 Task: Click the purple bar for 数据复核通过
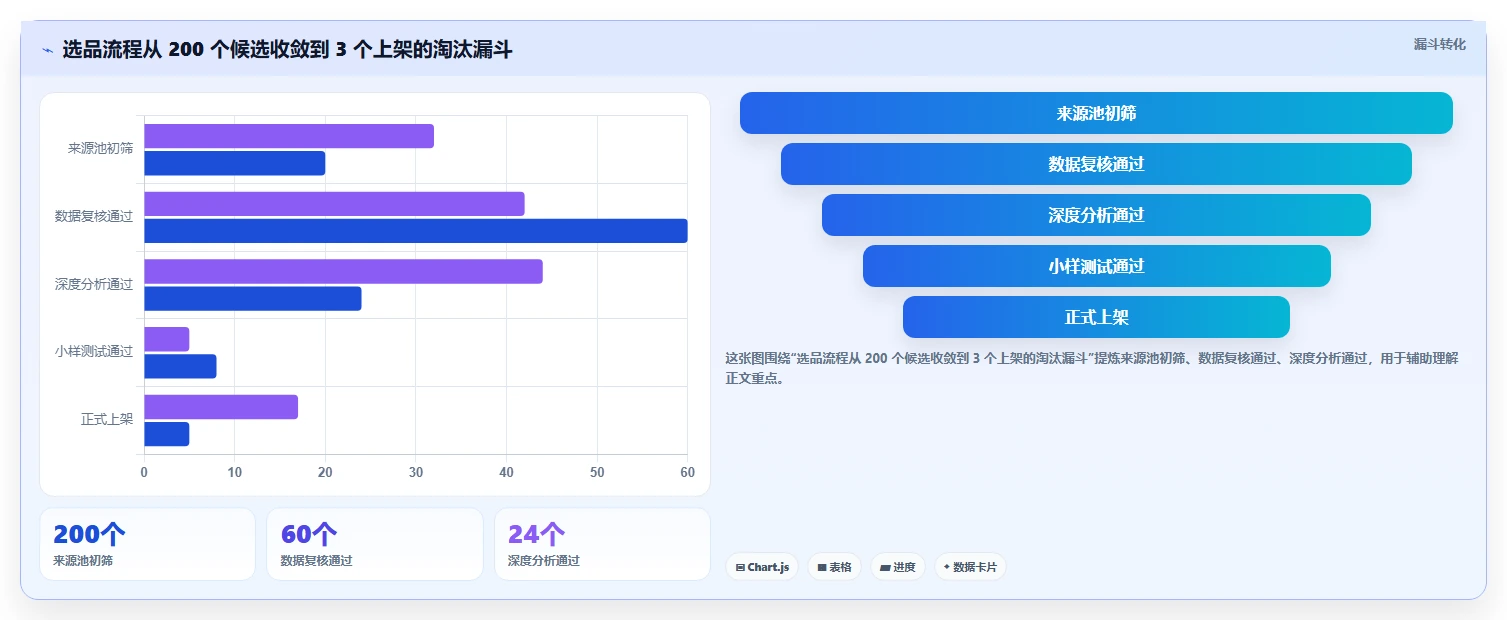tap(334, 204)
